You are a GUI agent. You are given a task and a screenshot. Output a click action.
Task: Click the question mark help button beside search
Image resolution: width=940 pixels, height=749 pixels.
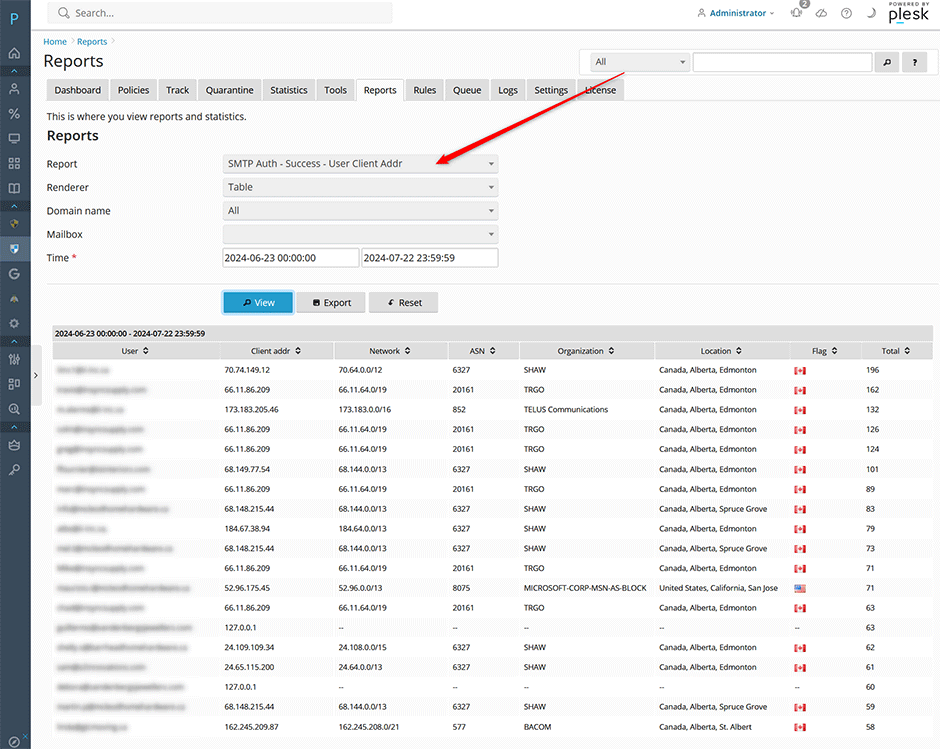(915, 62)
